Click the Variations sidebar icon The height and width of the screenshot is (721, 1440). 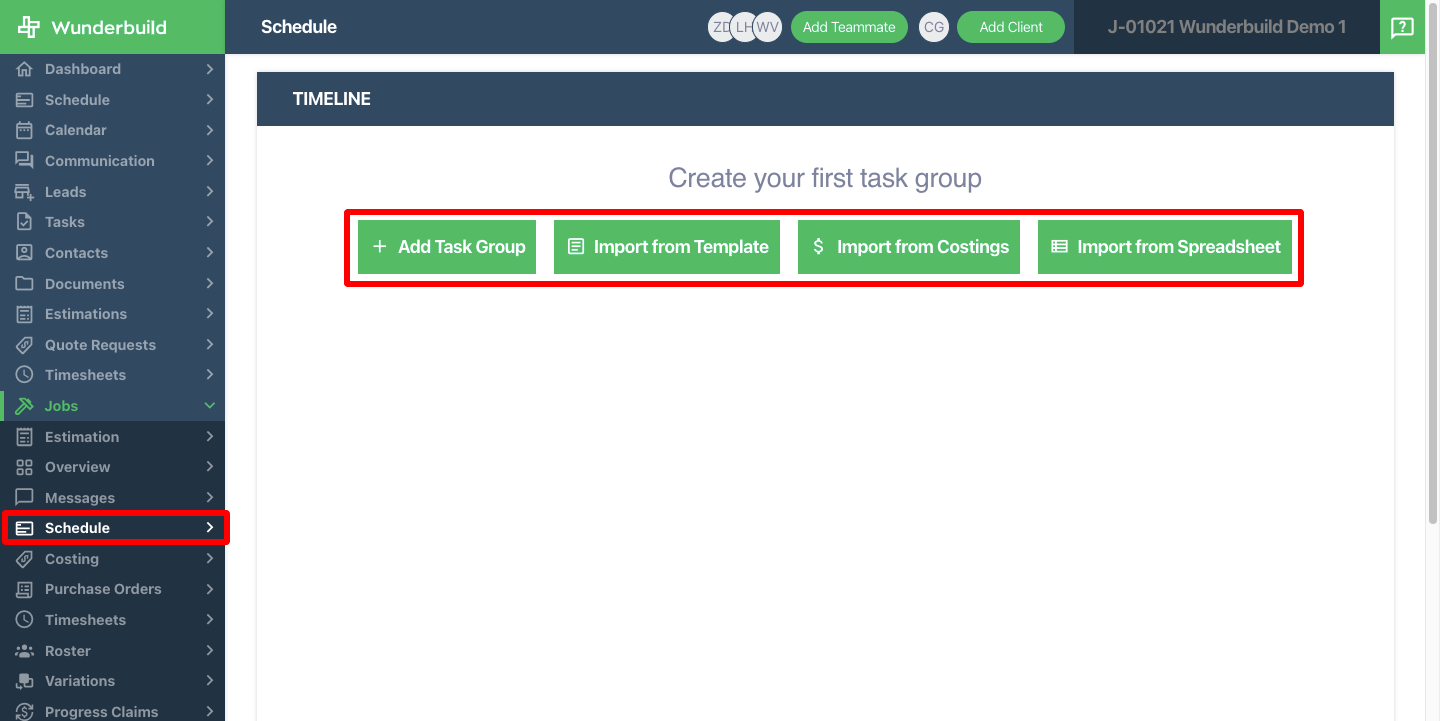click(x=25, y=681)
